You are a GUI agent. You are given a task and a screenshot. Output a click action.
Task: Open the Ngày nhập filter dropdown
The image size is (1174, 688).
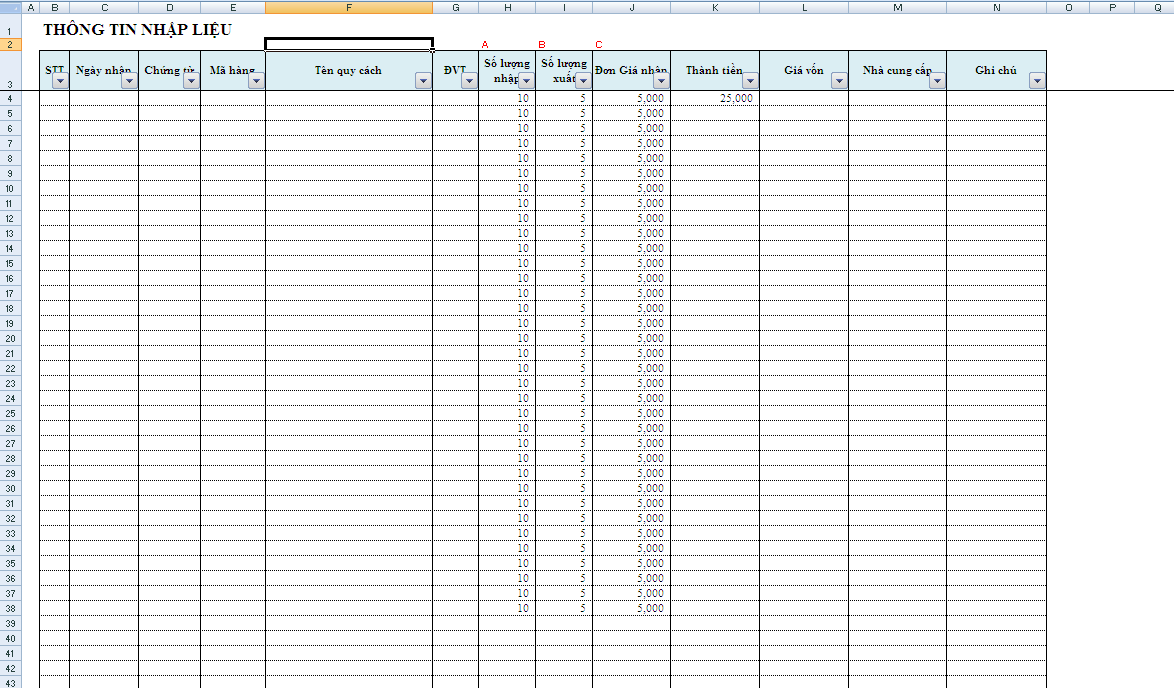pos(129,82)
